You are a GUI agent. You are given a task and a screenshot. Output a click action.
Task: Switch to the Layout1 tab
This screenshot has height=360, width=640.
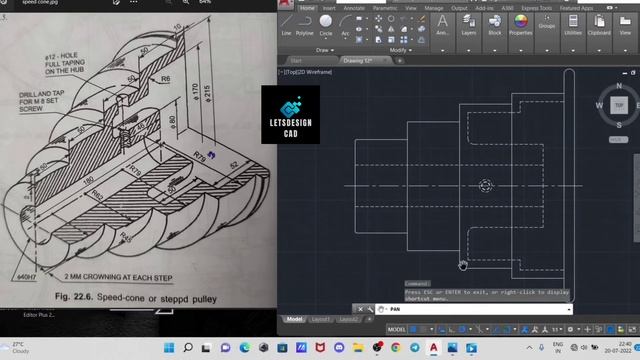pyautogui.click(x=320, y=319)
